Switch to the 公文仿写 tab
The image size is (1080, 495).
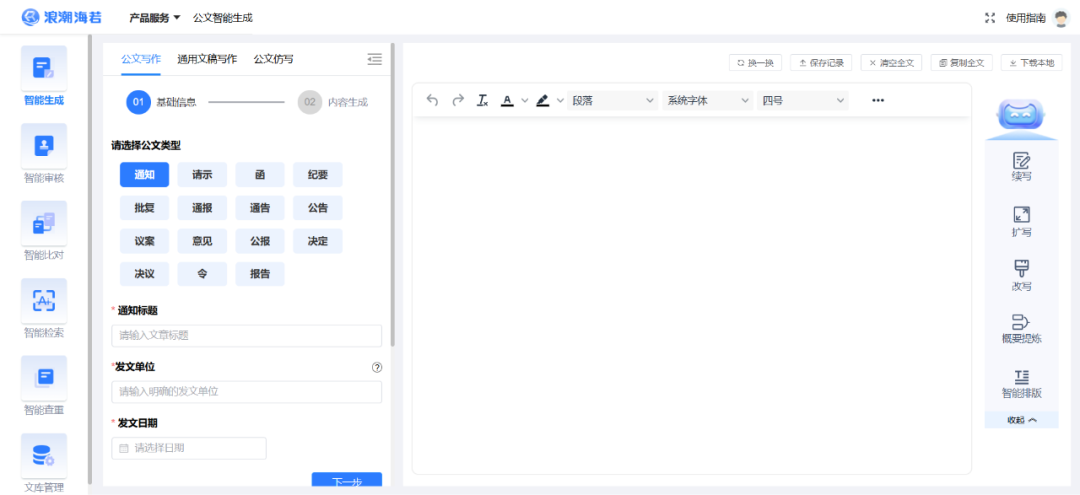pos(273,59)
